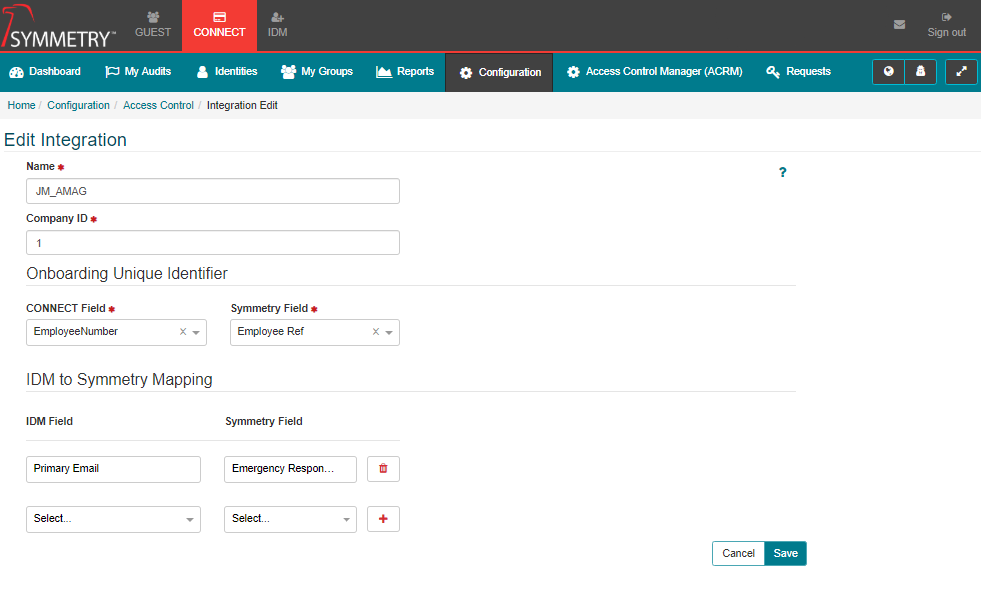Open Configuration breadcrumb link
Screen dimensions: 981x607
(x=78, y=105)
